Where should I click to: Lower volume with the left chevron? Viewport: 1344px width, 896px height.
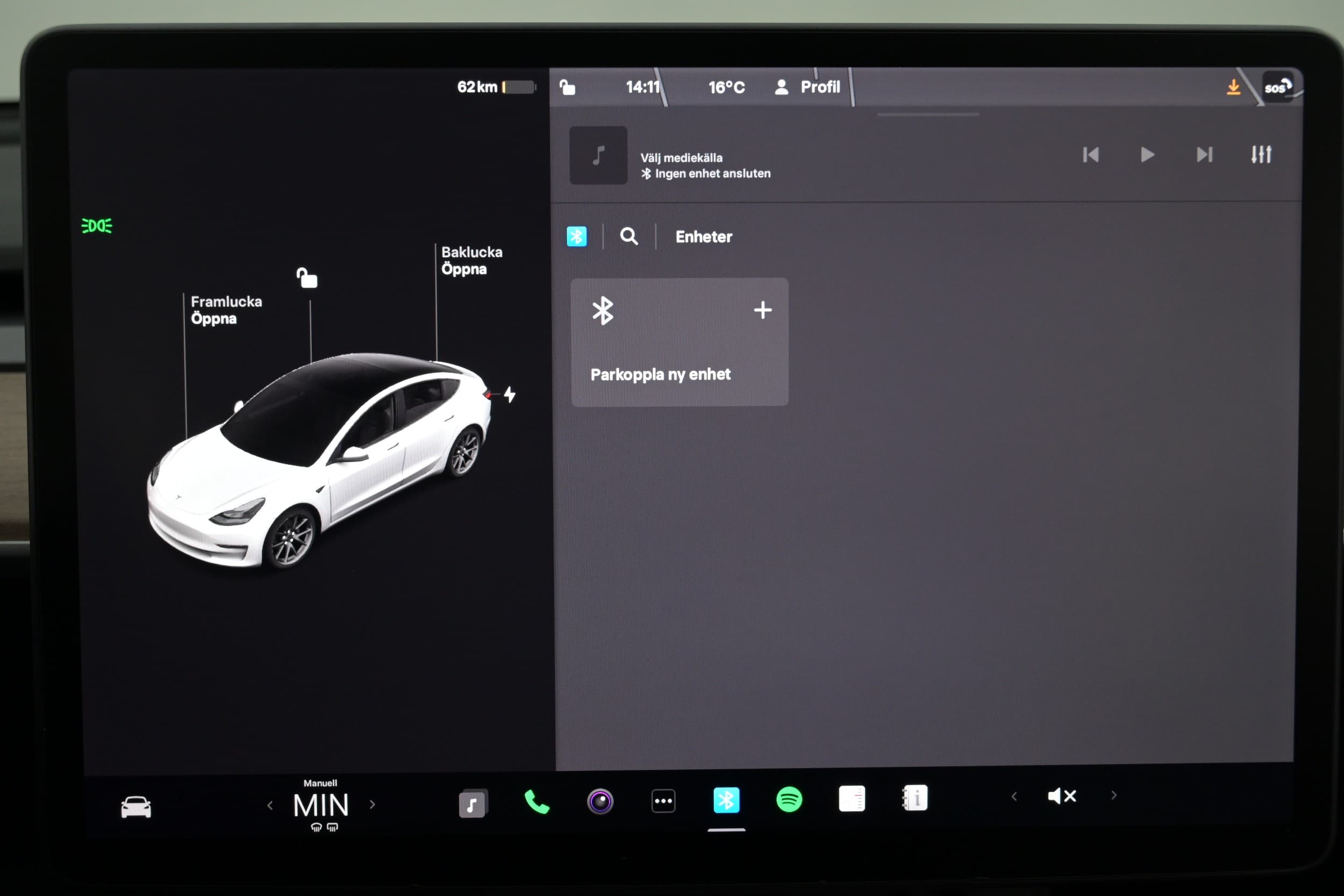[1014, 796]
